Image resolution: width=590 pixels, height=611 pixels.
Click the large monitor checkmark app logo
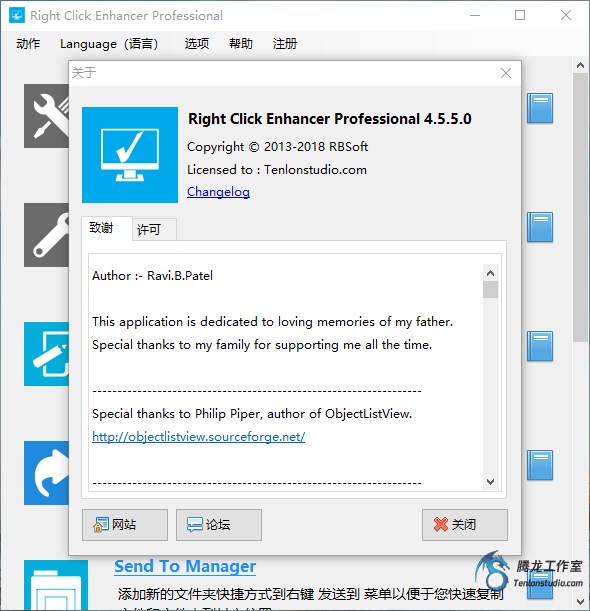click(130, 155)
